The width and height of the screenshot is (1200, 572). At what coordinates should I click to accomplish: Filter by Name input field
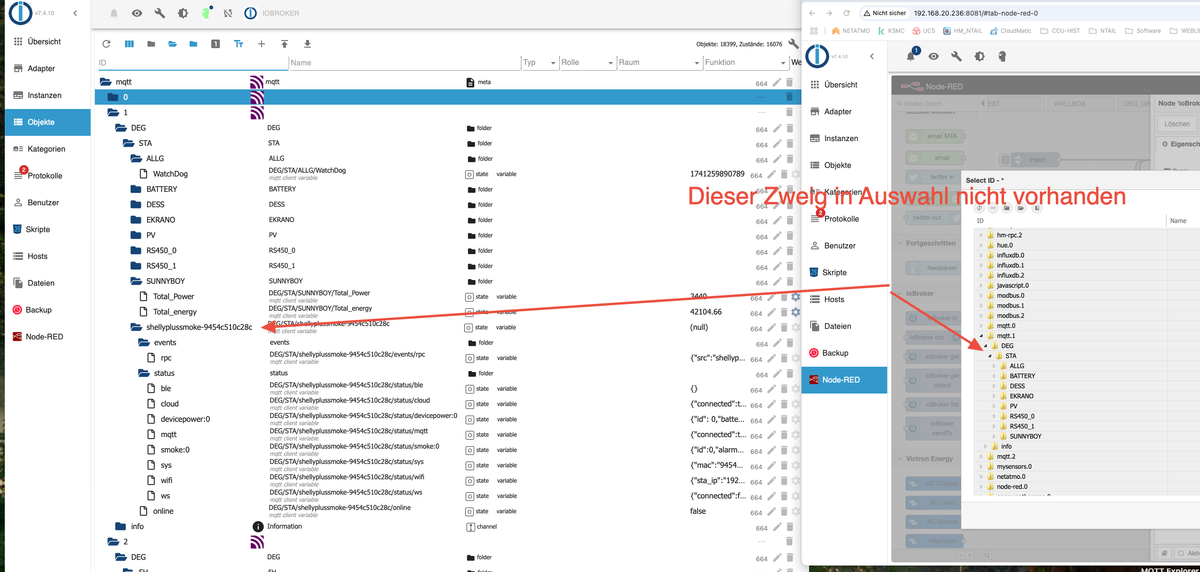[403, 62]
